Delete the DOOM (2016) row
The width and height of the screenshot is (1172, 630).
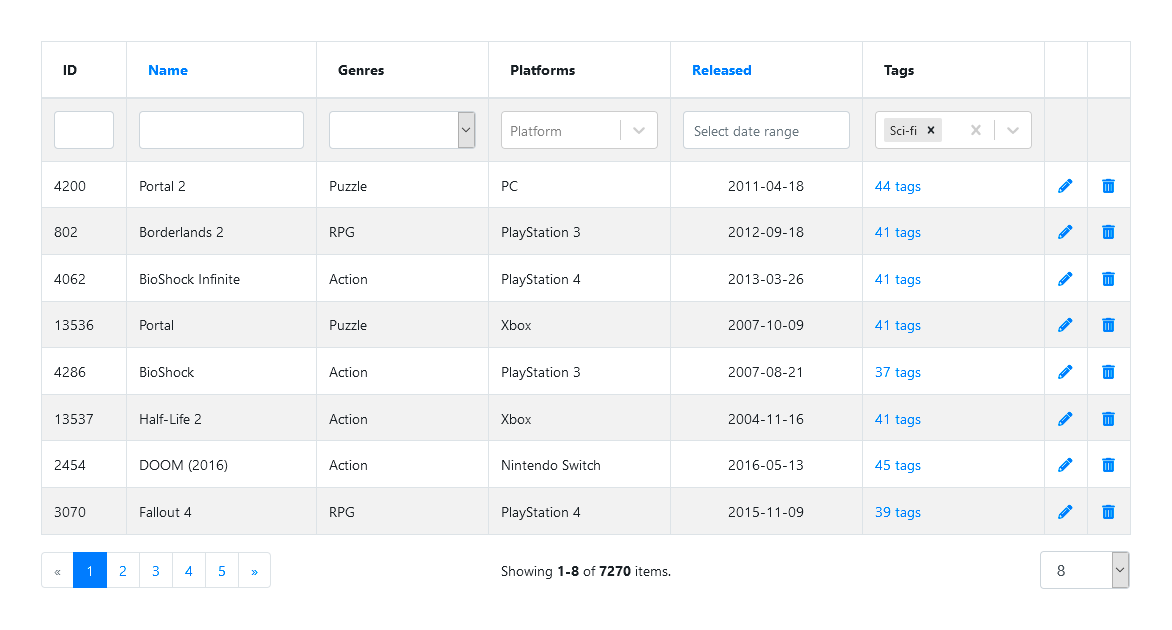pos(1108,465)
